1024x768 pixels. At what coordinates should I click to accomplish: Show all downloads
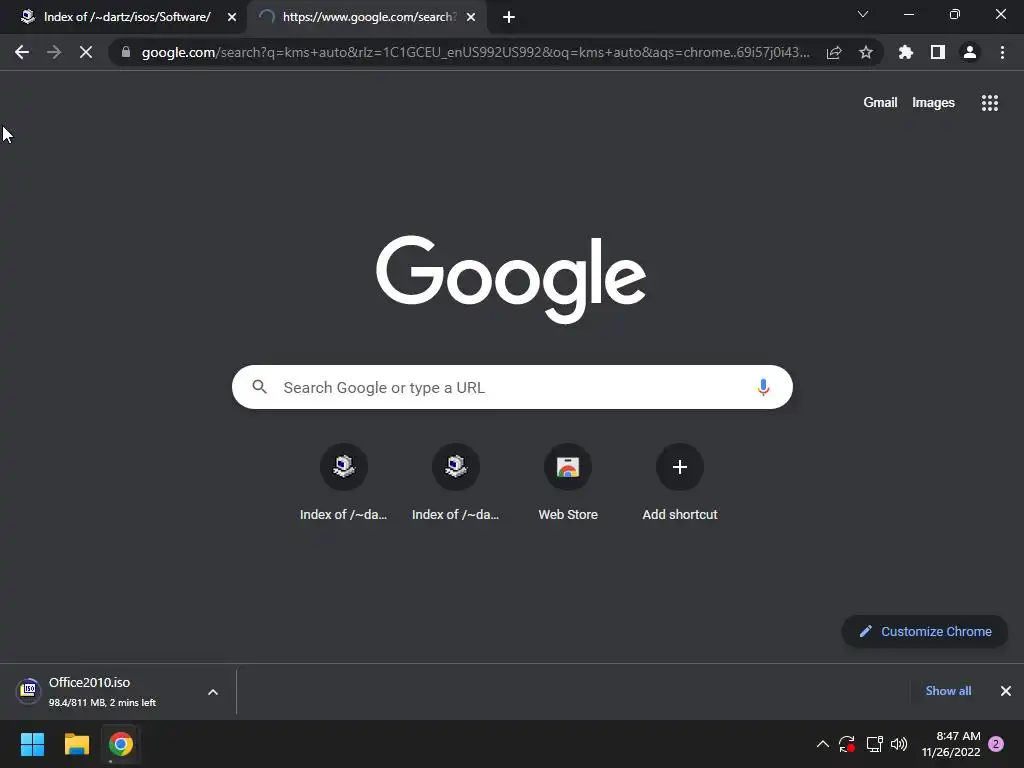coord(948,691)
